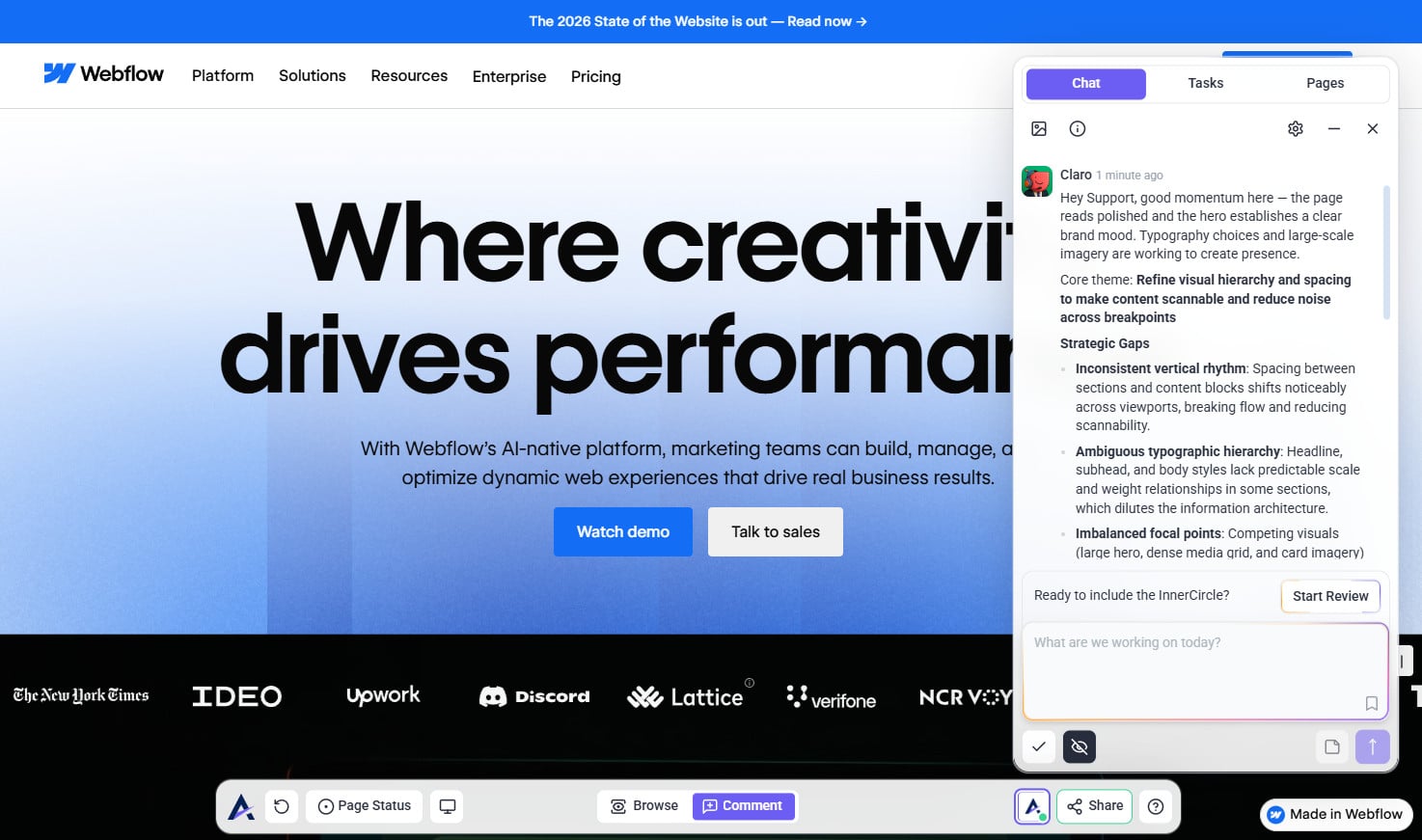
Task: Expand the Solutions navigation menu
Action: pyautogui.click(x=312, y=76)
